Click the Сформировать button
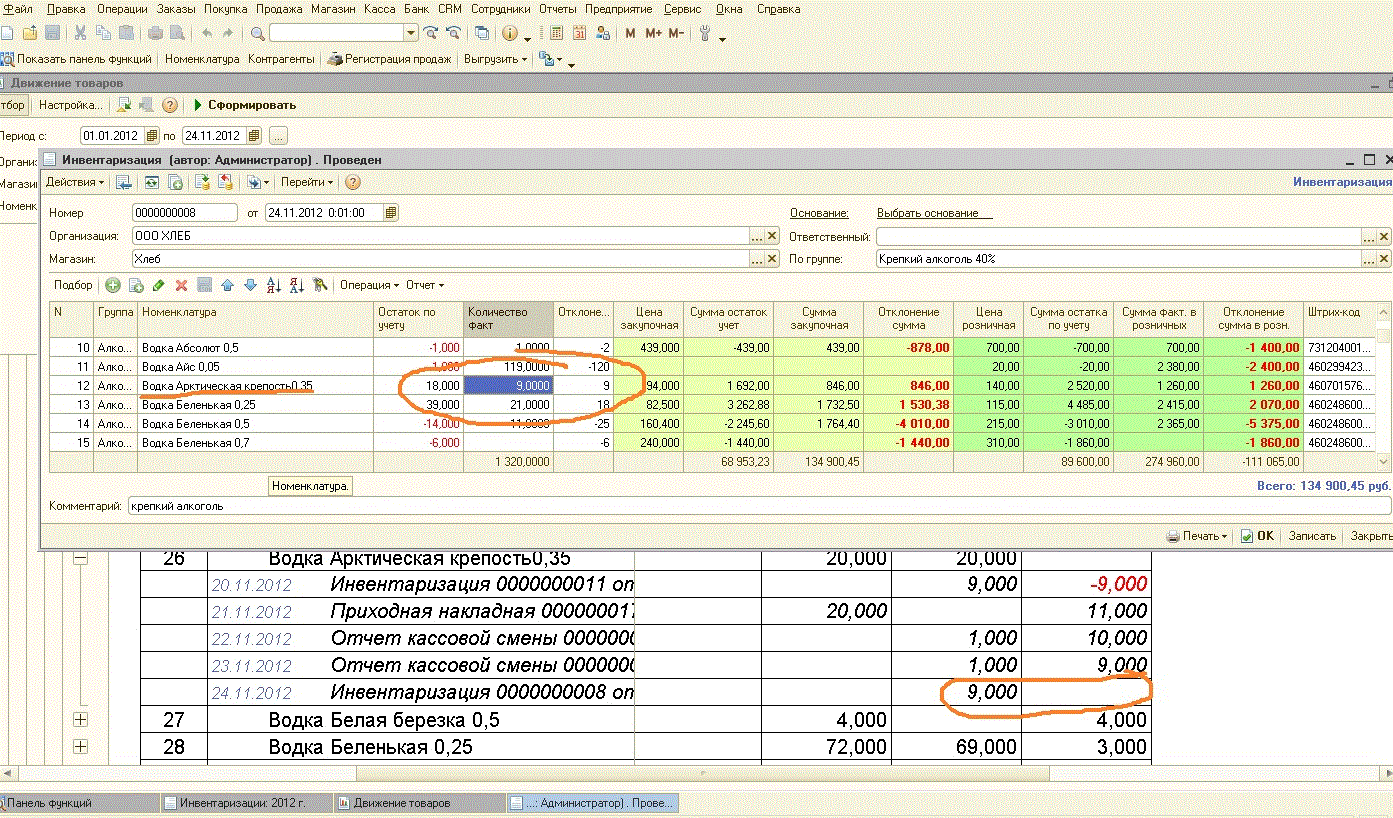 tap(245, 105)
